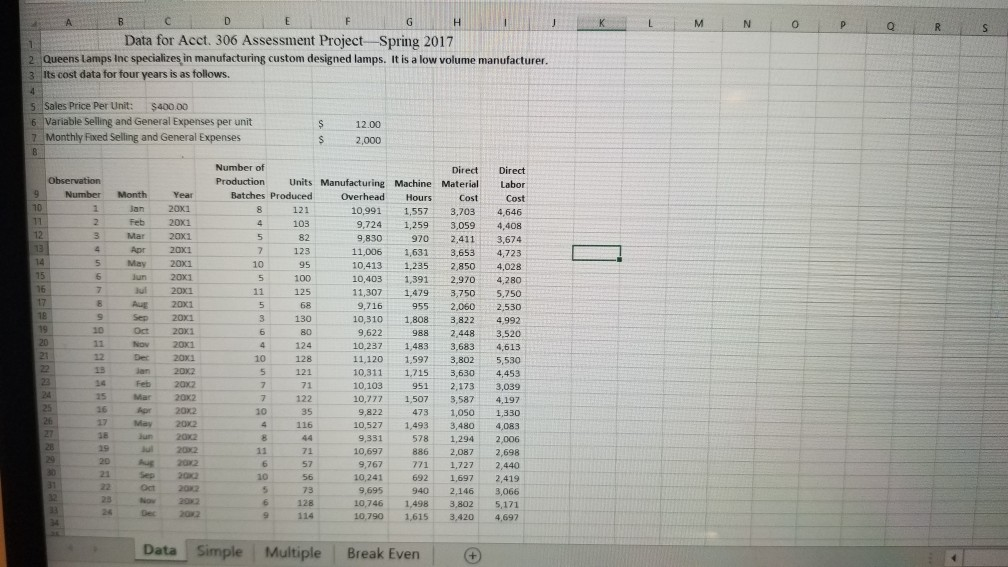1008x567 pixels.
Task: Click the 'Units Produced' column heading
Action: click(x=291, y=189)
